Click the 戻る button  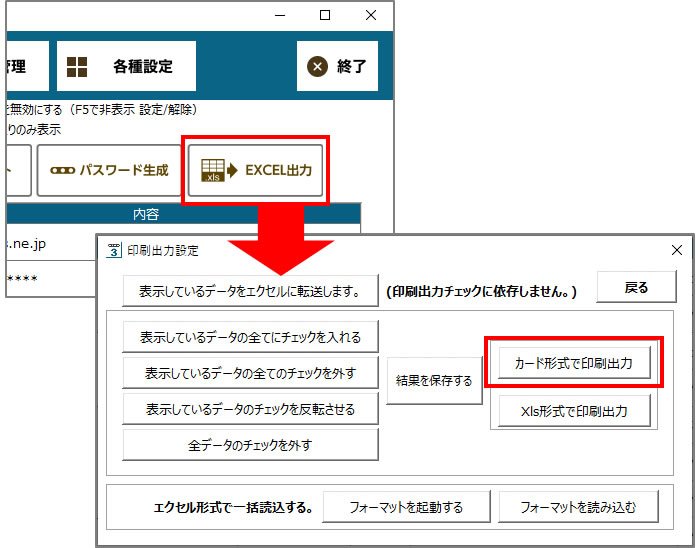(x=636, y=288)
